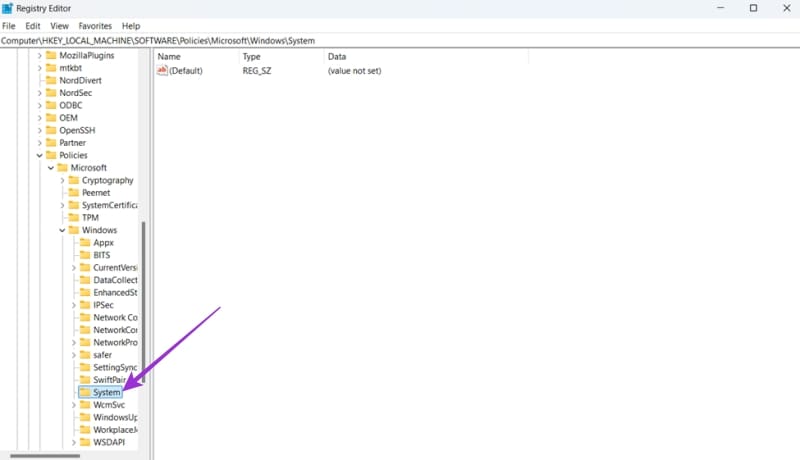Screen dimensions: 800x460
Task: Select the Partner folder icon
Action: point(51,142)
